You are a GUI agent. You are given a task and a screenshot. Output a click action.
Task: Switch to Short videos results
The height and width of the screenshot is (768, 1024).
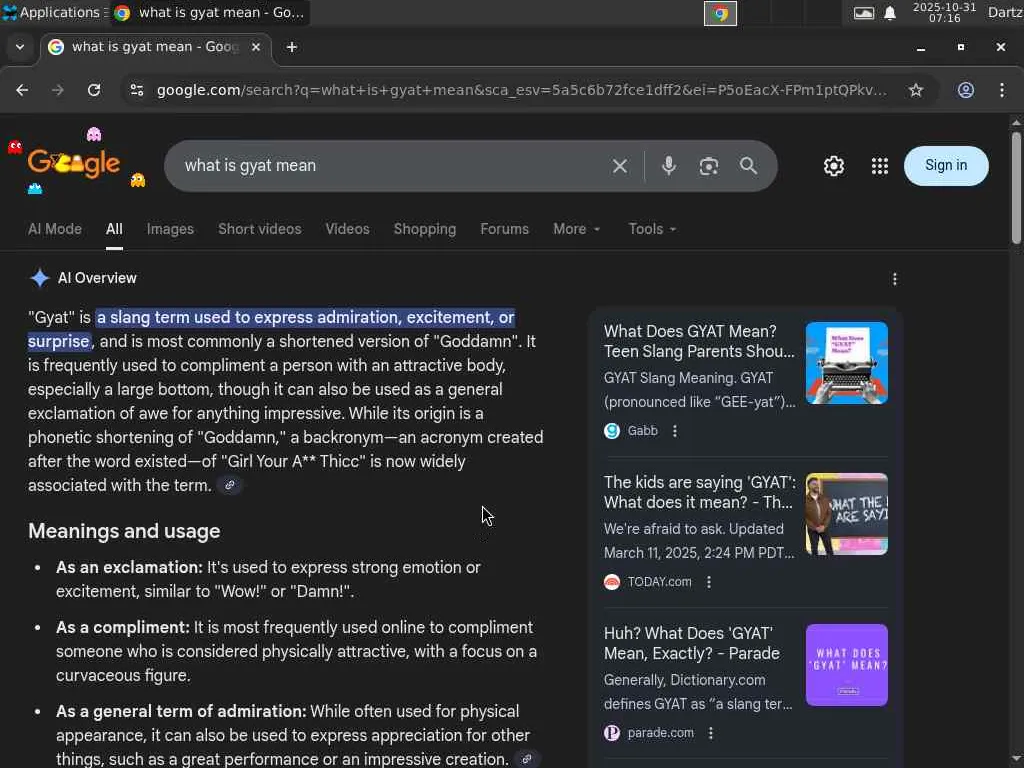(x=260, y=229)
